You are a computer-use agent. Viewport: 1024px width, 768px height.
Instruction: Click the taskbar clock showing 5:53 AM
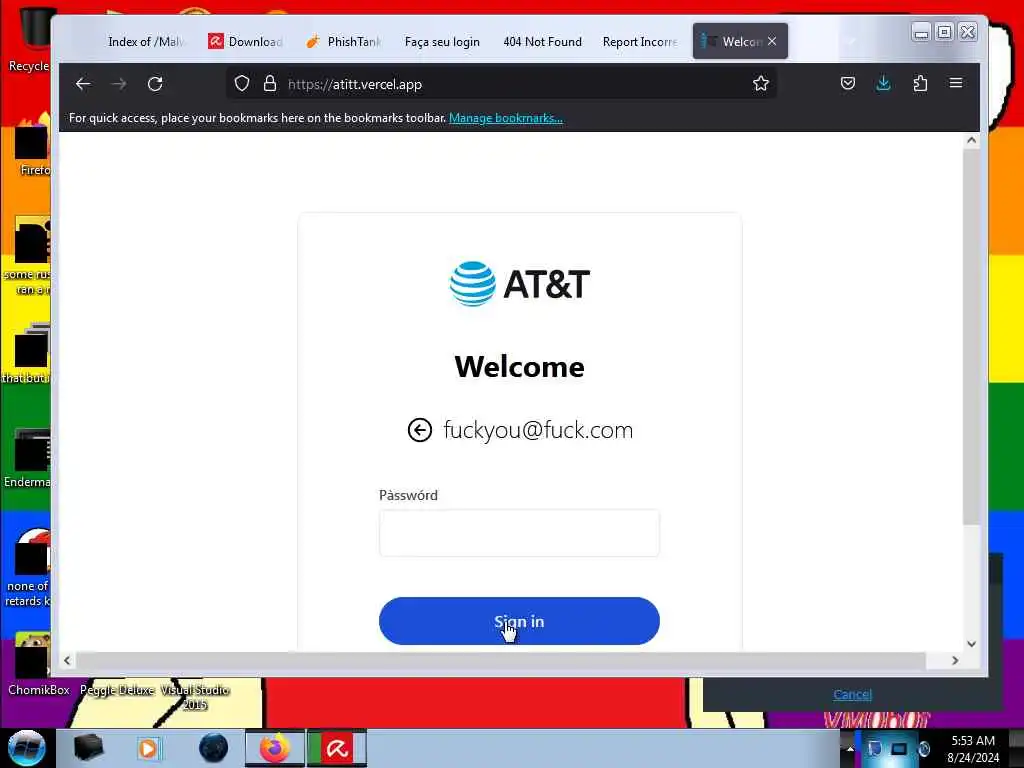pyautogui.click(x=973, y=748)
